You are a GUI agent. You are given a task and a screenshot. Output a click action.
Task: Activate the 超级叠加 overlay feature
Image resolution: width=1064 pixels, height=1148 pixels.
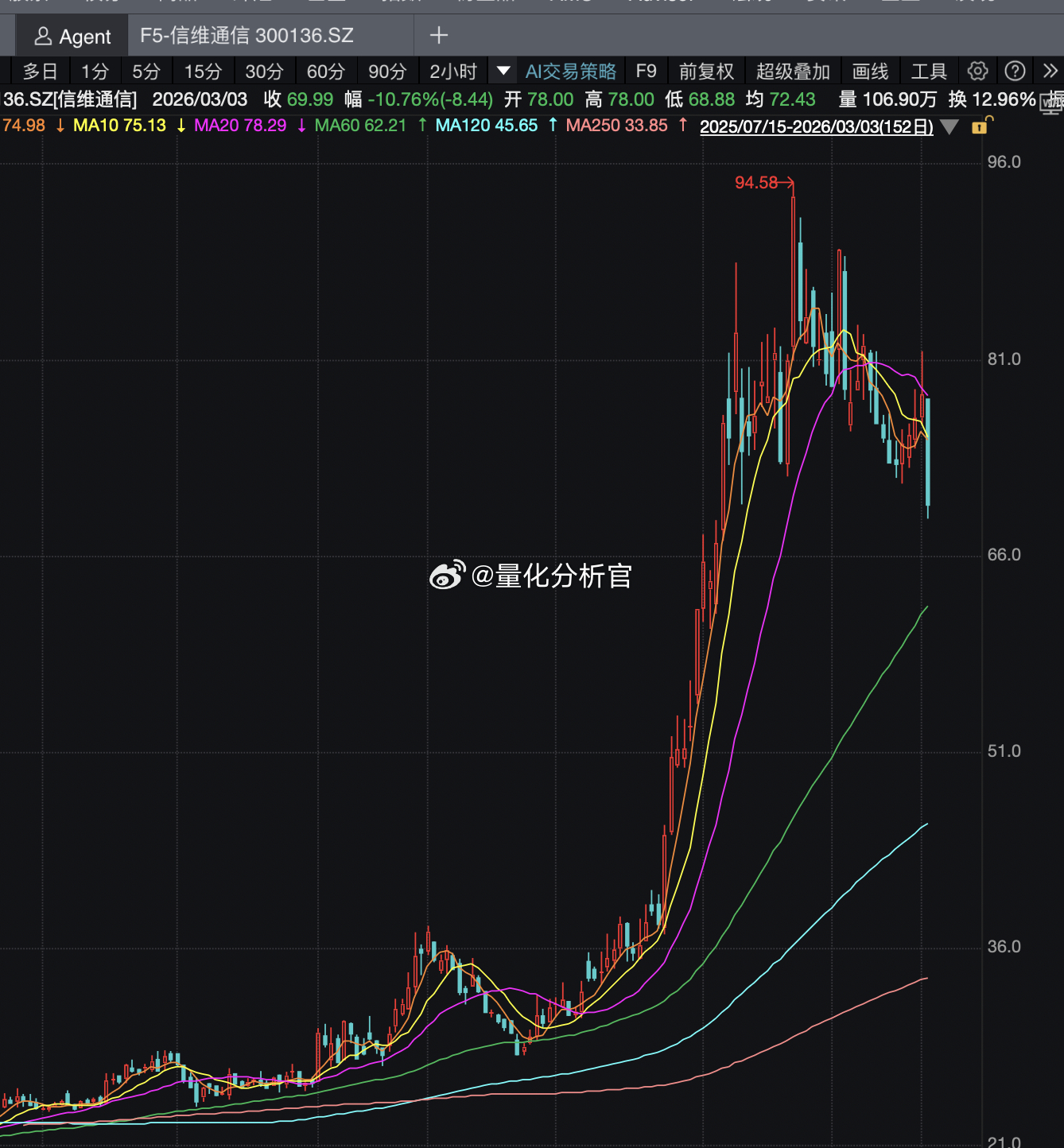pos(793,71)
